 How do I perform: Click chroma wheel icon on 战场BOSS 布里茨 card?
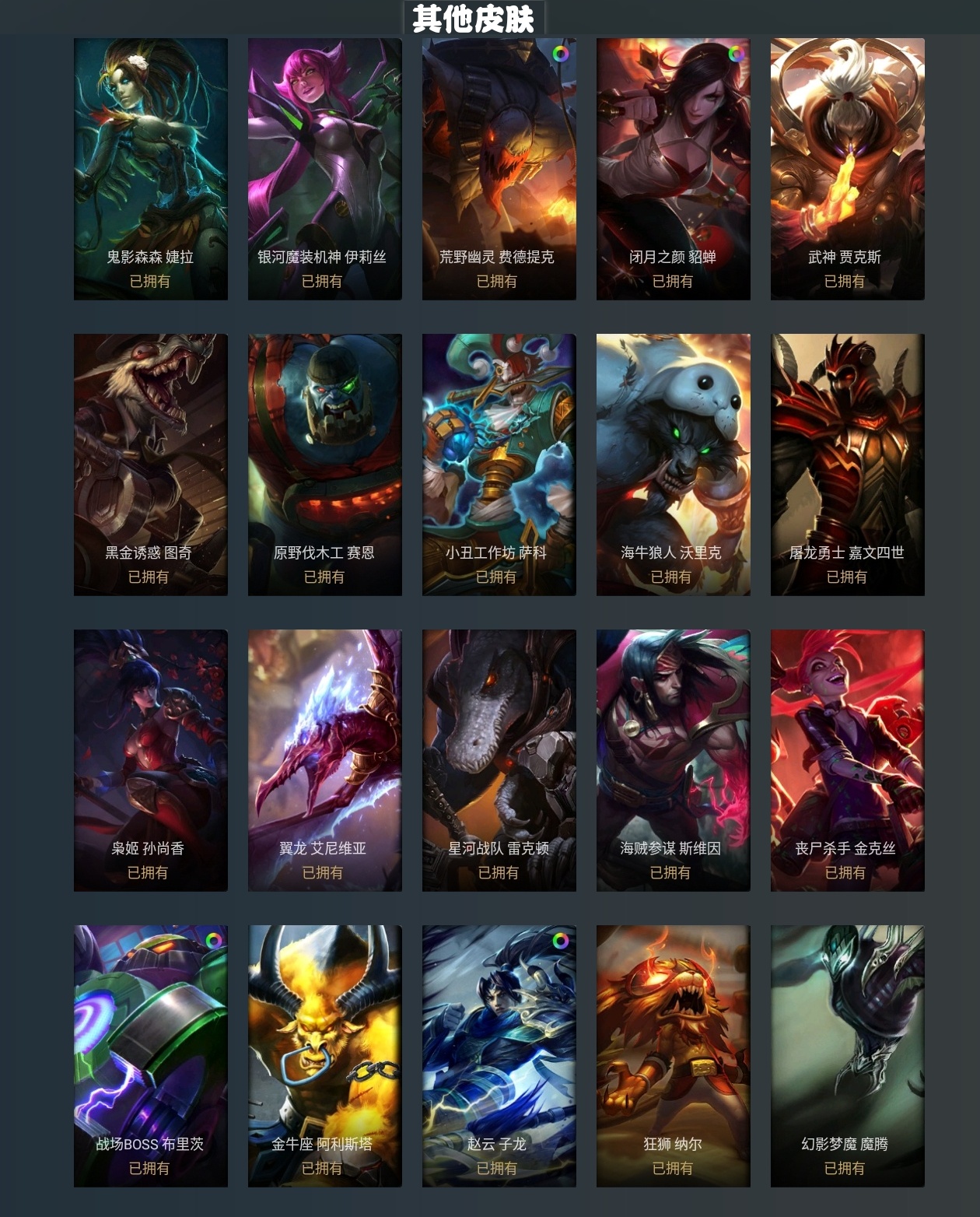click(x=212, y=941)
